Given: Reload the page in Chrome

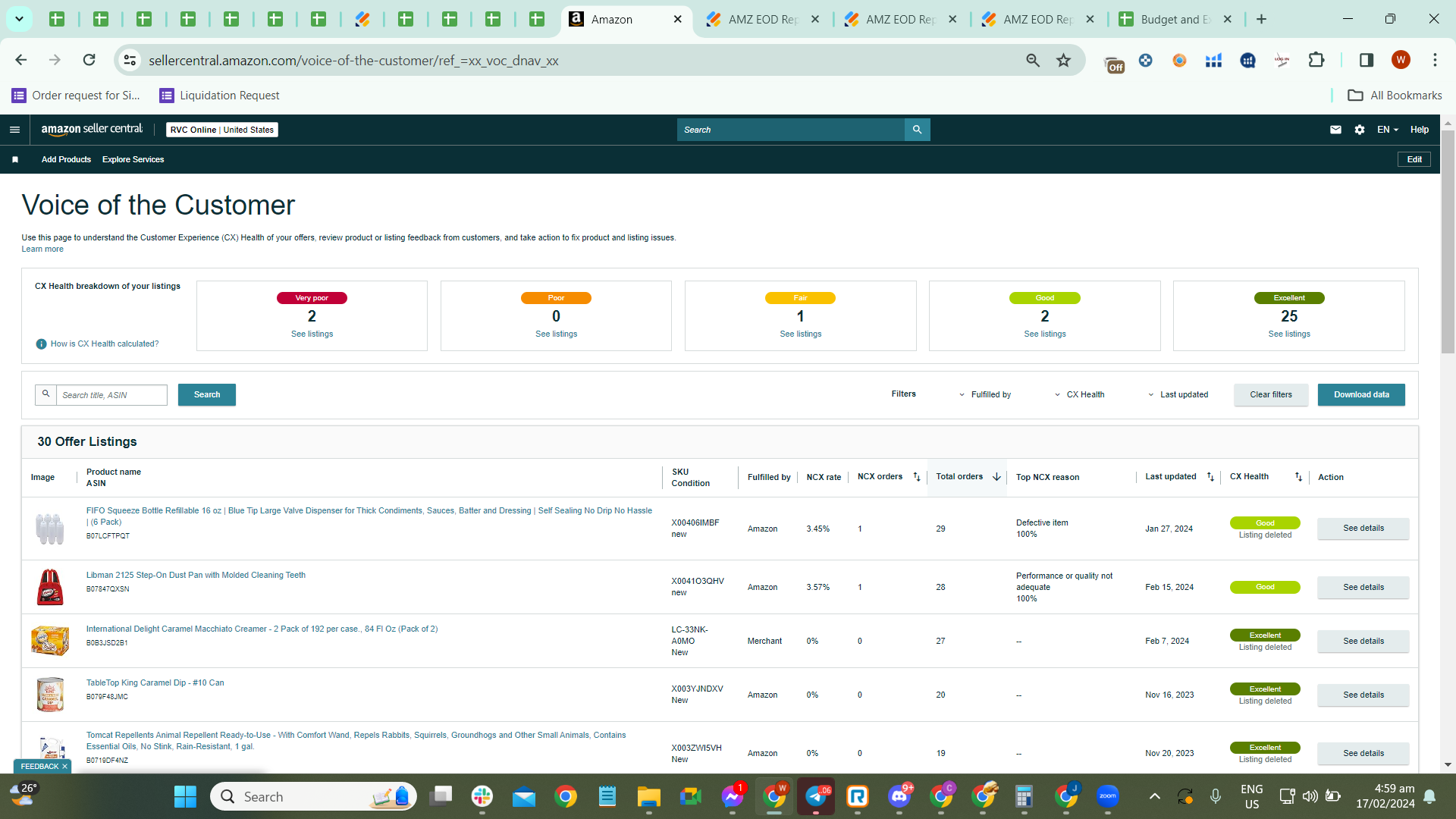Looking at the screenshot, I should (89, 60).
